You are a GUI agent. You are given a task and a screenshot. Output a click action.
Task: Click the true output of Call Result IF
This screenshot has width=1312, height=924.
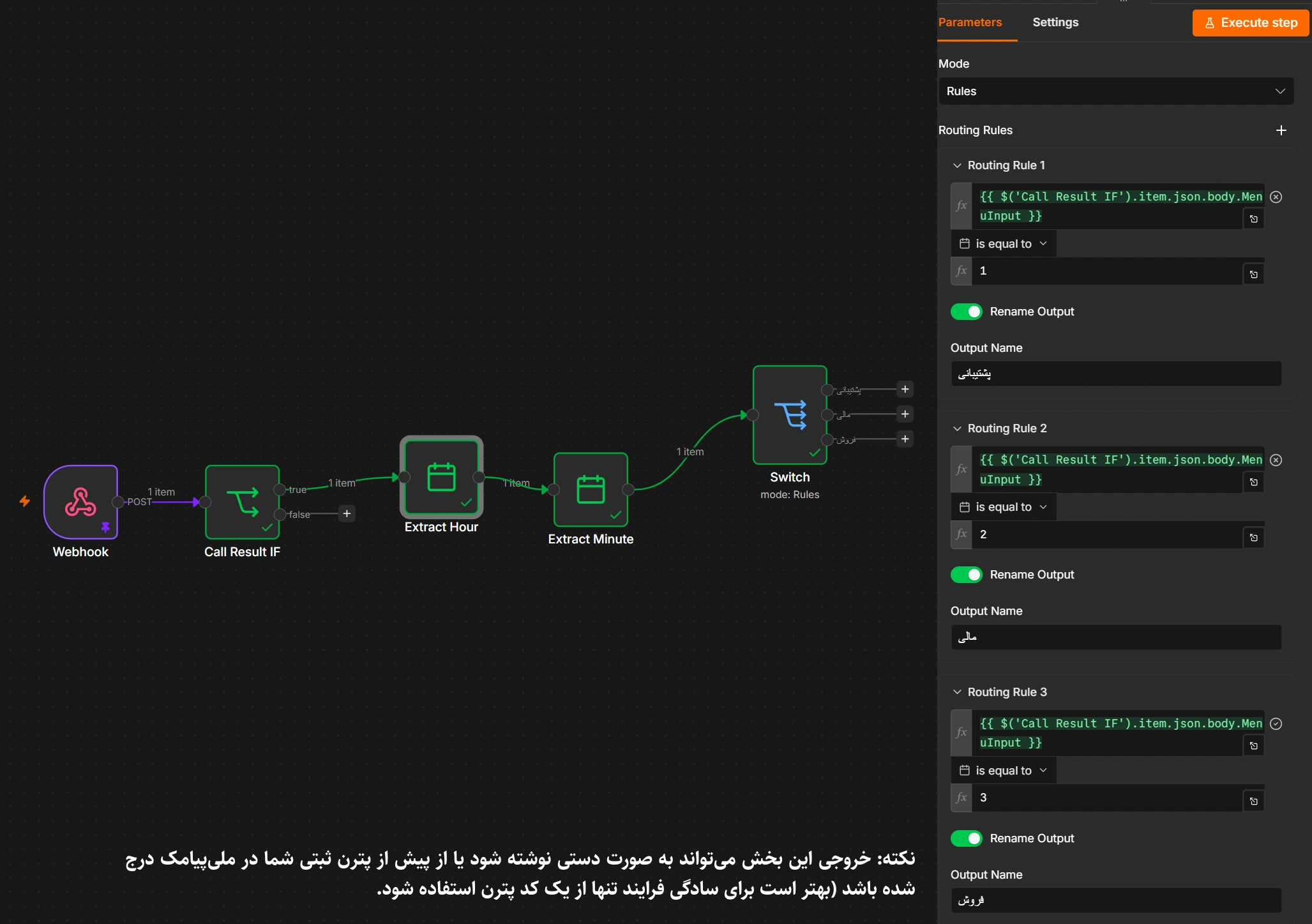[279, 490]
